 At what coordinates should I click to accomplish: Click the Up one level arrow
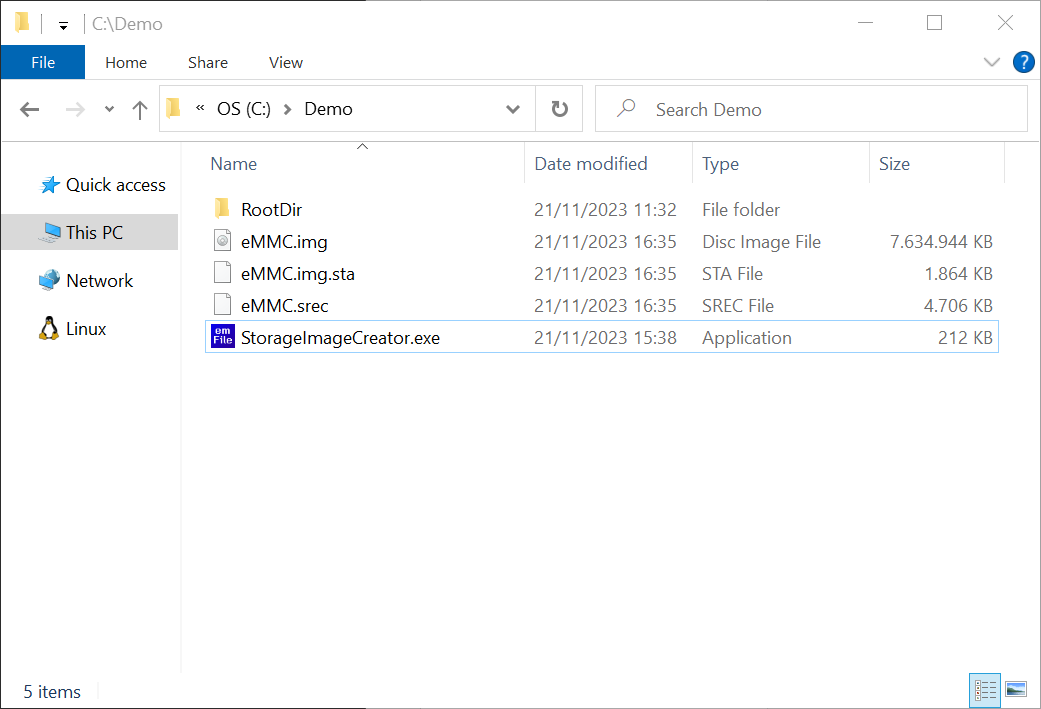coord(140,110)
